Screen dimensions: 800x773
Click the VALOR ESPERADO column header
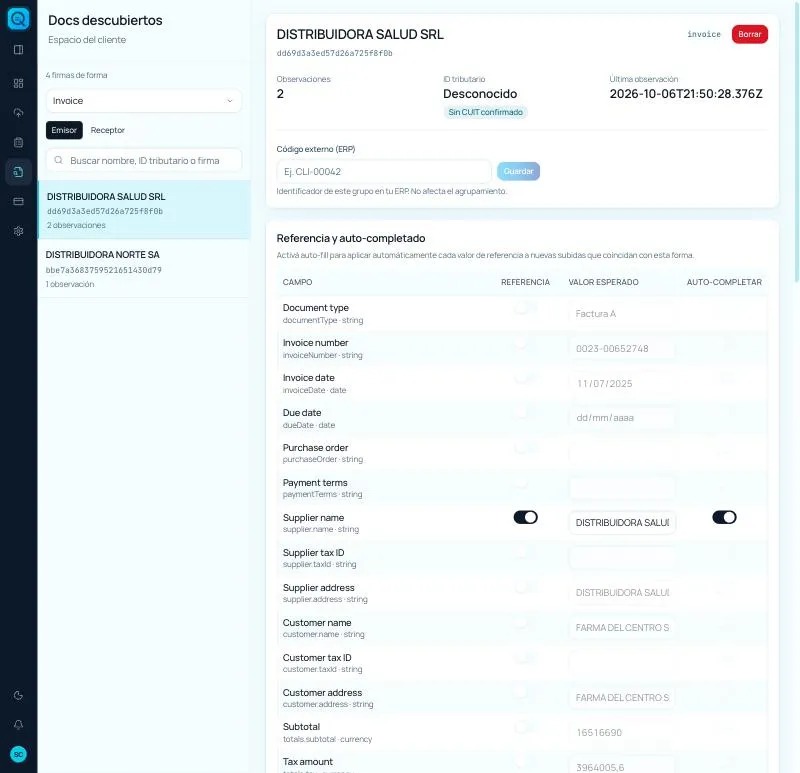(604, 282)
